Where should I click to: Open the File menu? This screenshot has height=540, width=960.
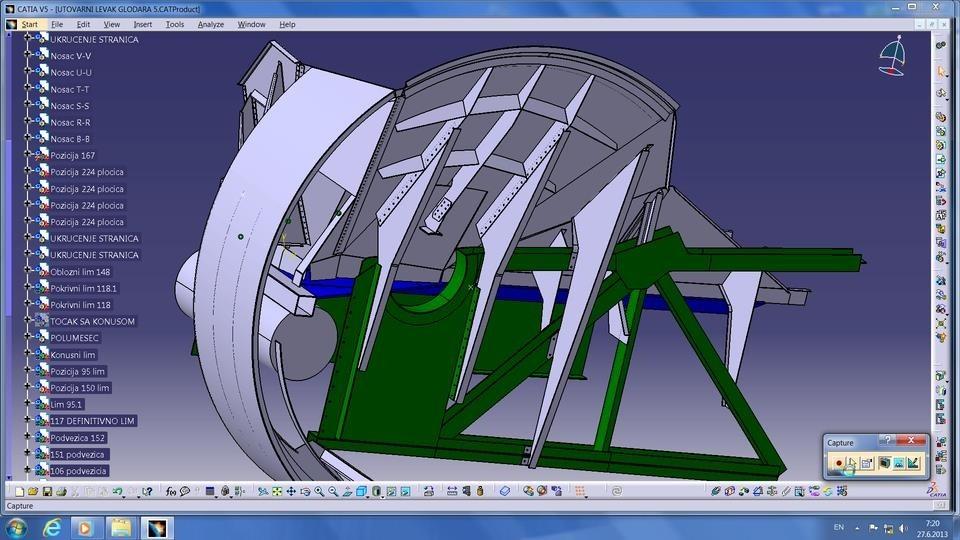tap(57, 24)
